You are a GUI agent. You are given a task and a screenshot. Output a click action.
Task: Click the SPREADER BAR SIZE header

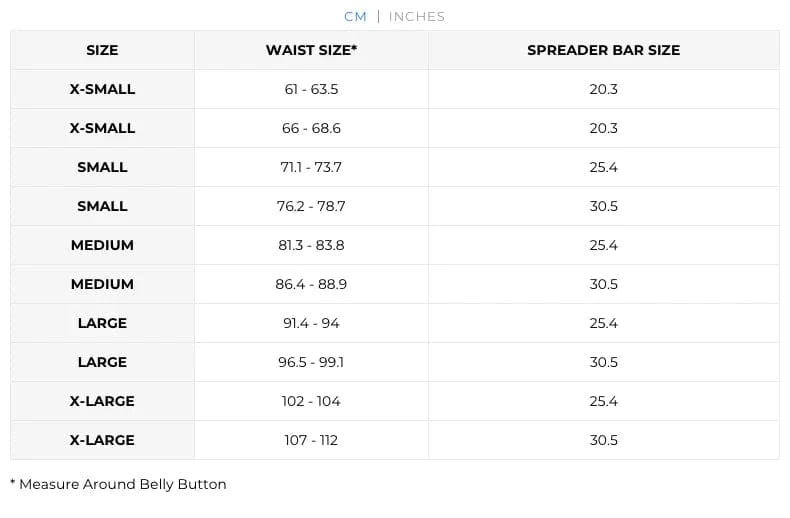[604, 50]
